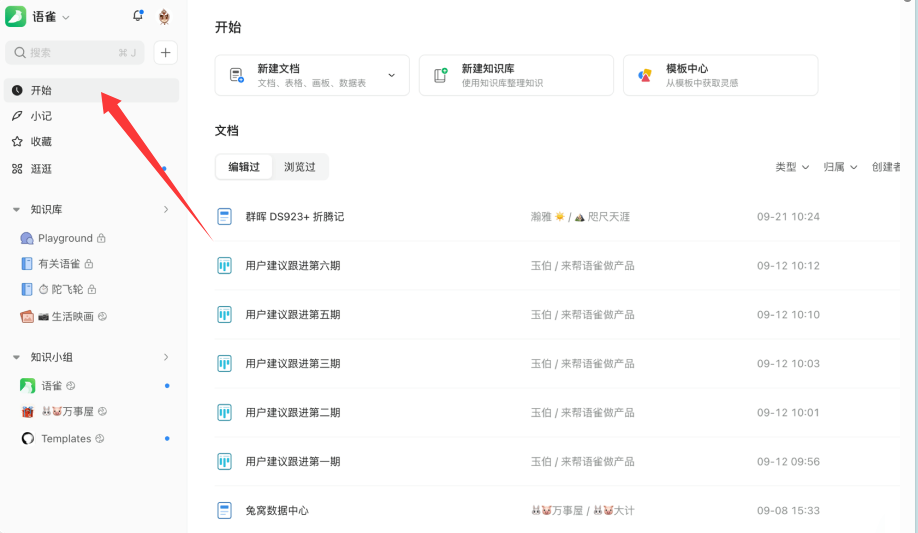Collapse the 知识库 section triangle
Screen dimensions: 918x533
pyautogui.click(x=17, y=210)
